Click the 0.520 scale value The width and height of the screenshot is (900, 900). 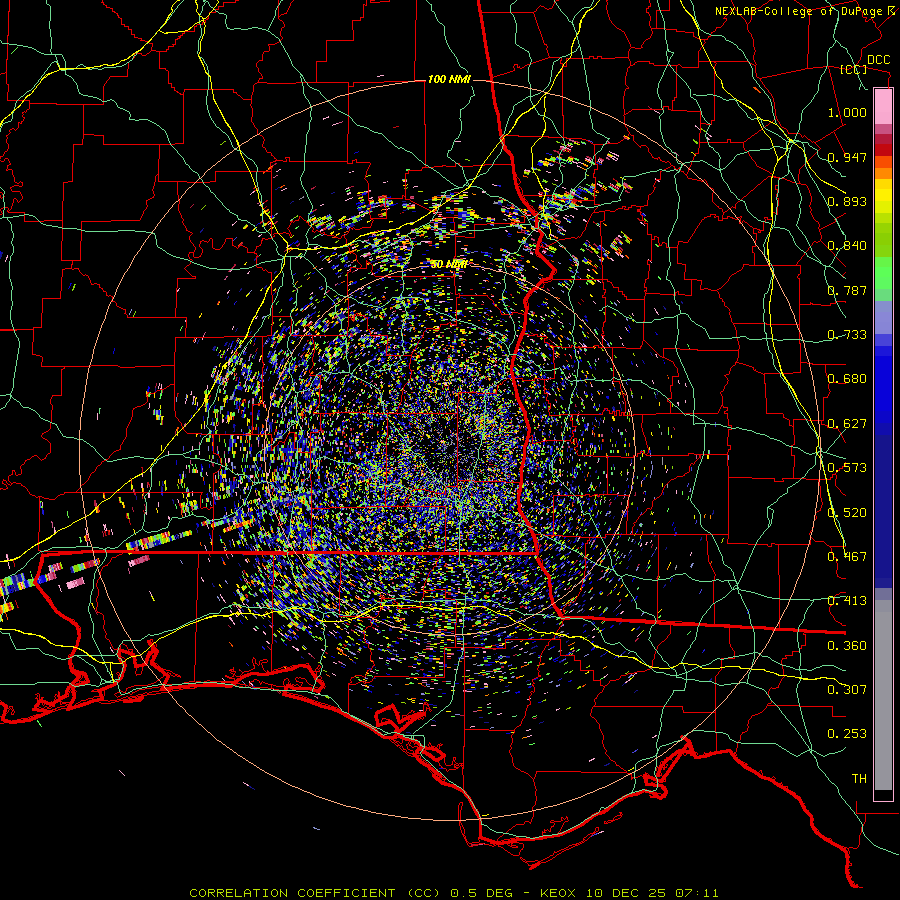point(847,513)
